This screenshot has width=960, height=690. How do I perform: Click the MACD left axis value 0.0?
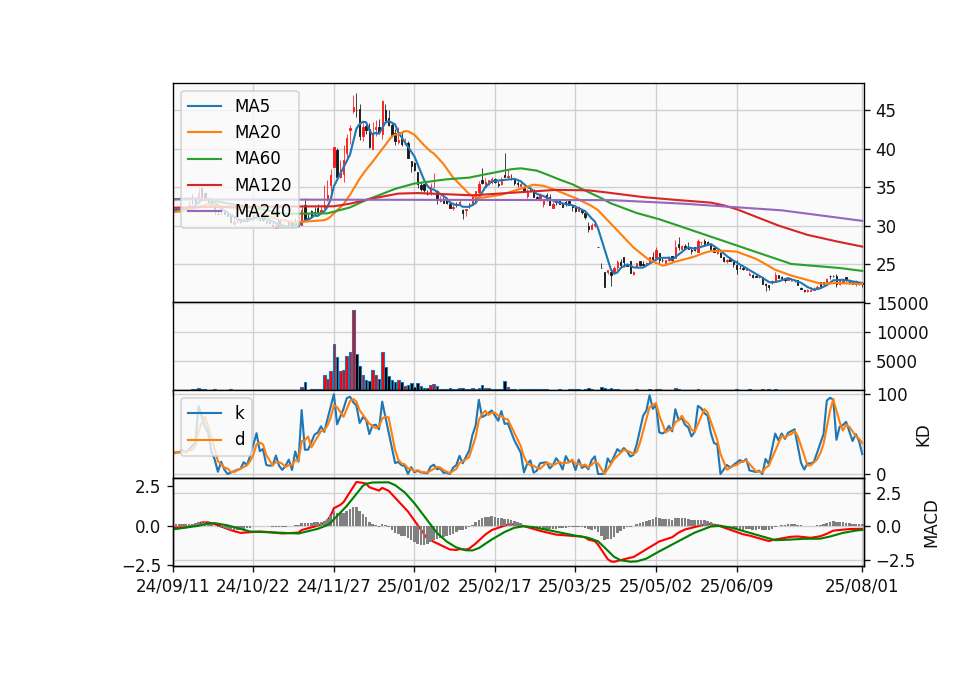tap(147, 527)
